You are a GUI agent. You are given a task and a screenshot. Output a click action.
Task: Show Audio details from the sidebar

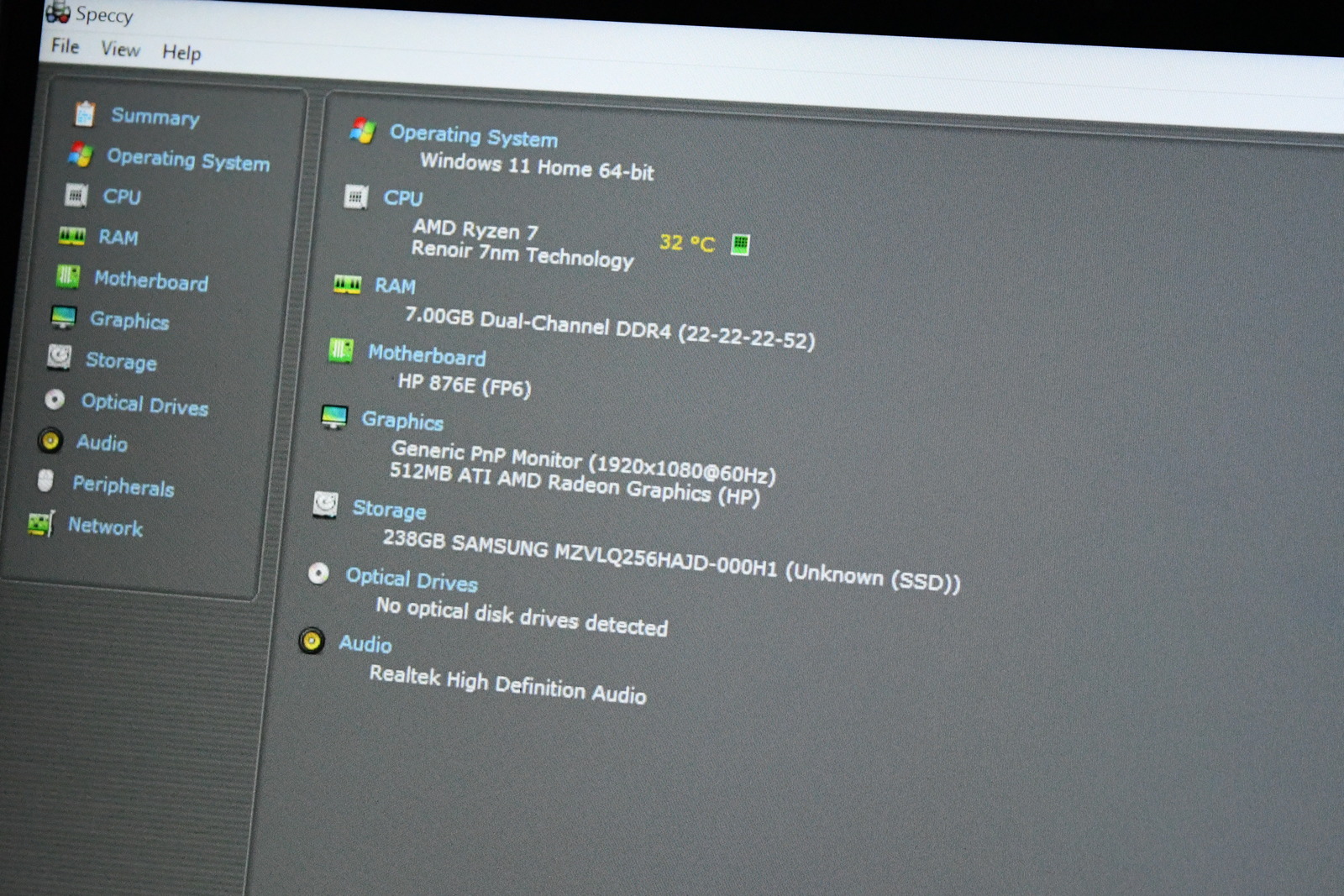coord(102,443)
